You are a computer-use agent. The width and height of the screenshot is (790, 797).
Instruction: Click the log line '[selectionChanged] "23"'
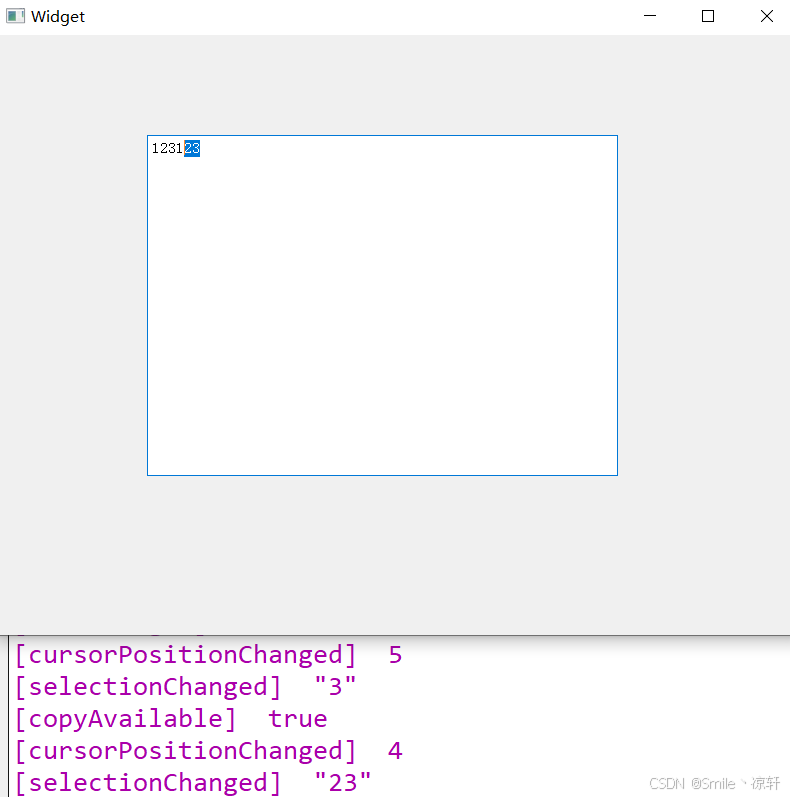[x=193, y=783]
